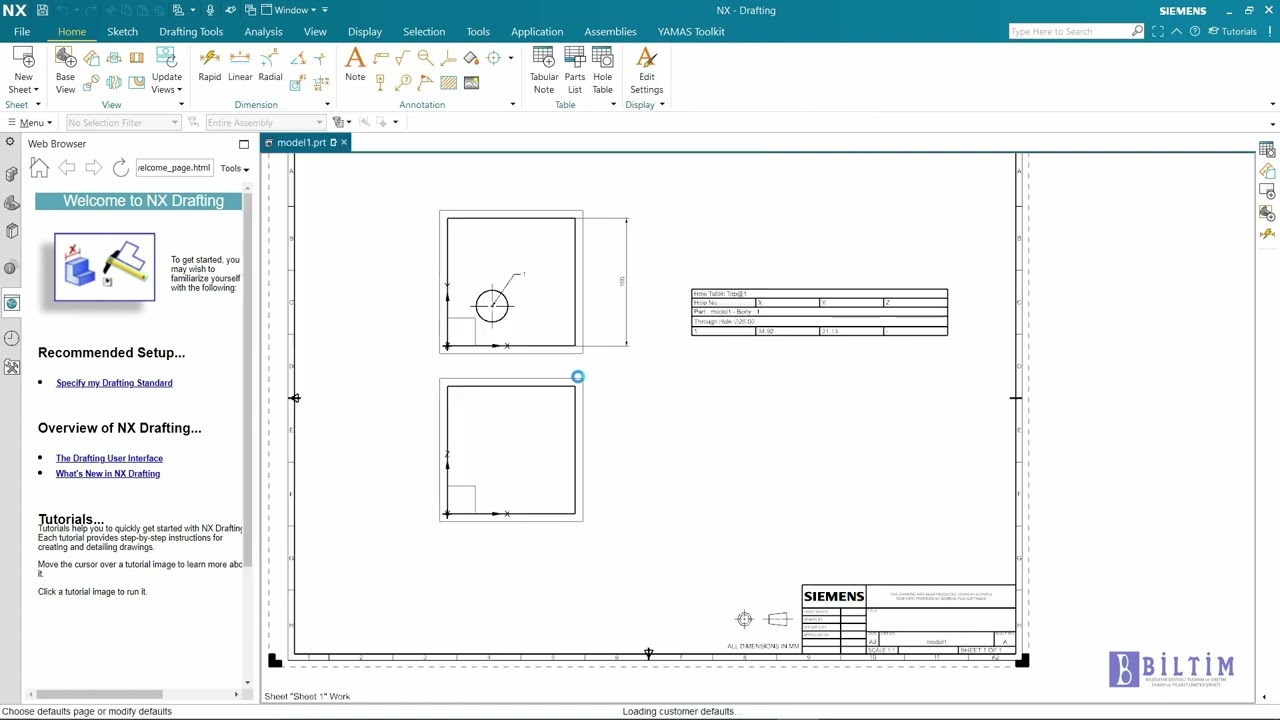Screen dimensions: 1280x720
Task: Open the No Selection Filter combo box
Action: 123,123
